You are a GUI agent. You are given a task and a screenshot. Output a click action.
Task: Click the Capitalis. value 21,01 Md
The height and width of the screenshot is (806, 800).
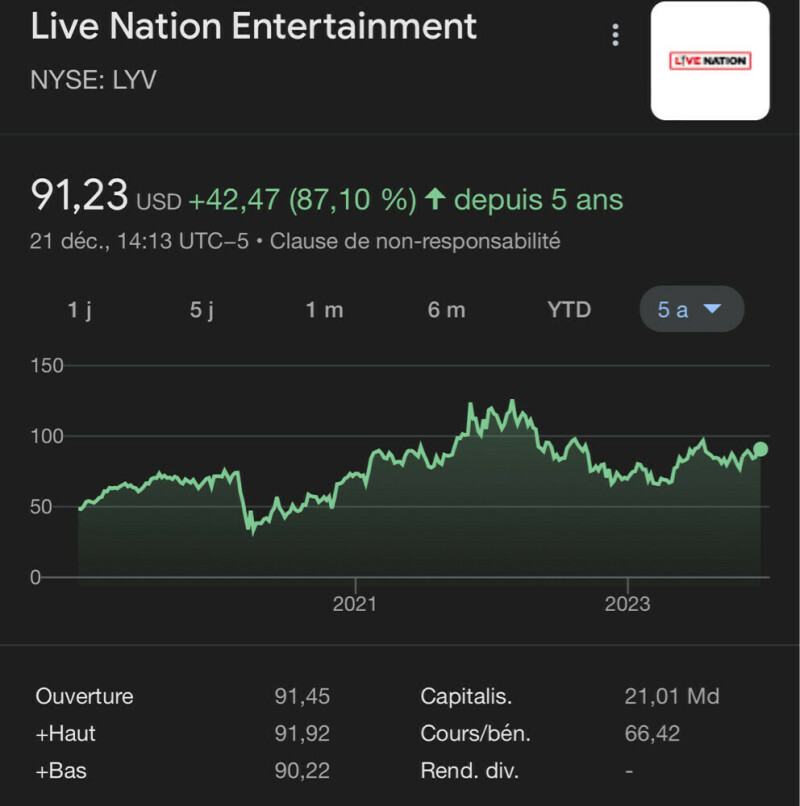(x=671, y=696)
